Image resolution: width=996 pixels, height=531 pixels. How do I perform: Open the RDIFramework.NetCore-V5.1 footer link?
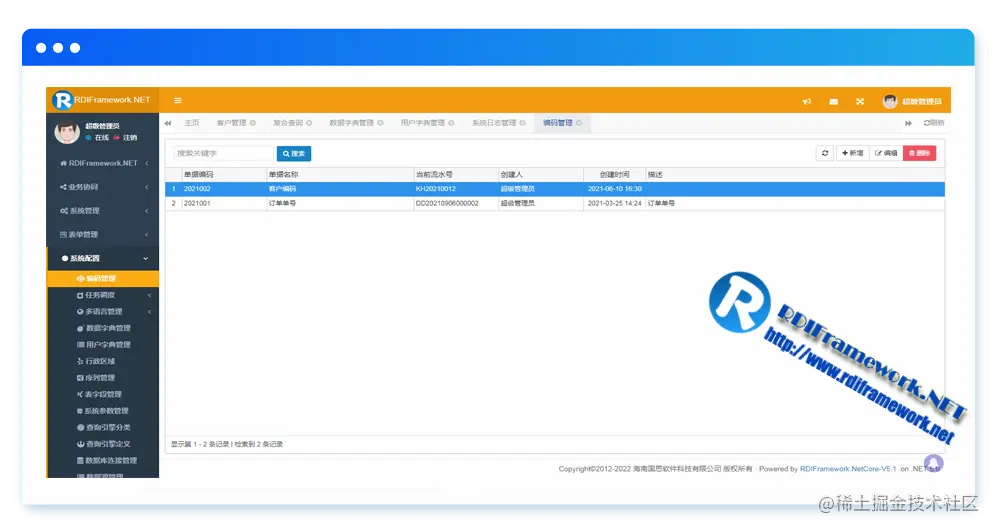848,469
